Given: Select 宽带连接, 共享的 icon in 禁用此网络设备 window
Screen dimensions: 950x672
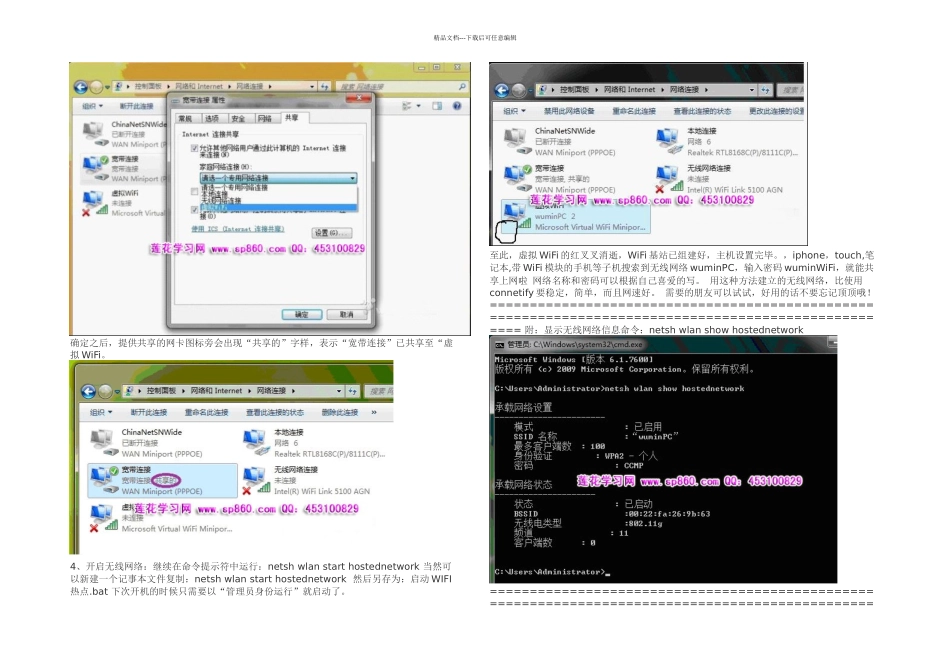Looking at the screenshot, I should tap(517, 179).
